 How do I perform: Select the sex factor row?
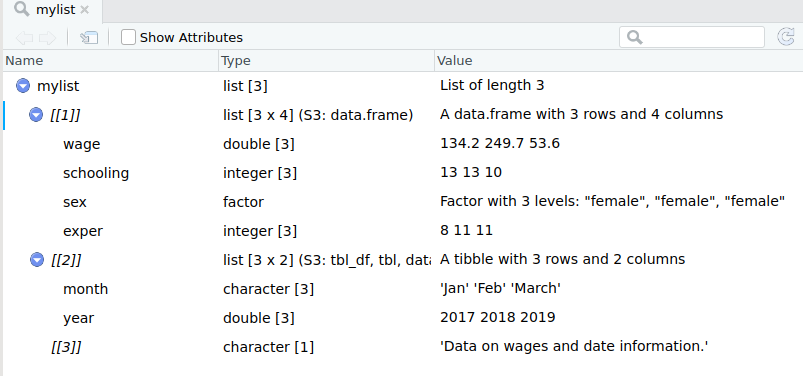pos(403,202)
